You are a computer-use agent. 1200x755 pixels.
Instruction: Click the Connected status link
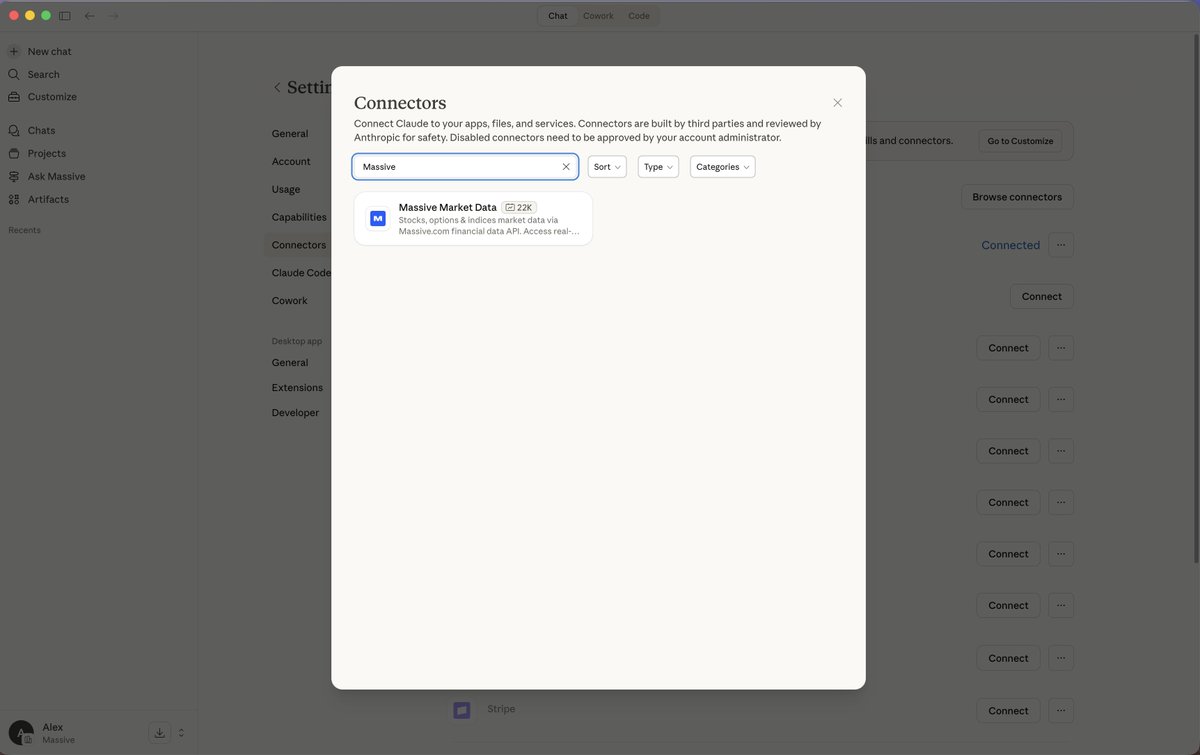click(x=1010, y=245)
